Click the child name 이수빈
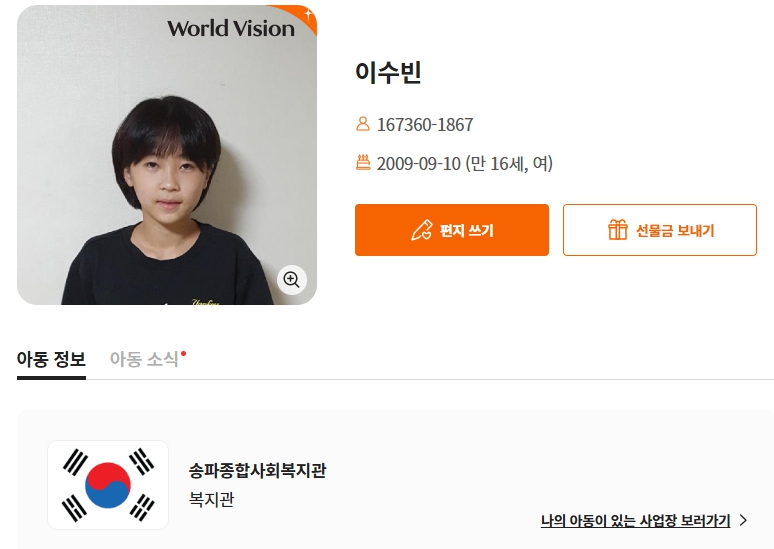Image resolution: width=774 pixels, height=549 pixels. click(x=389, y=73)
